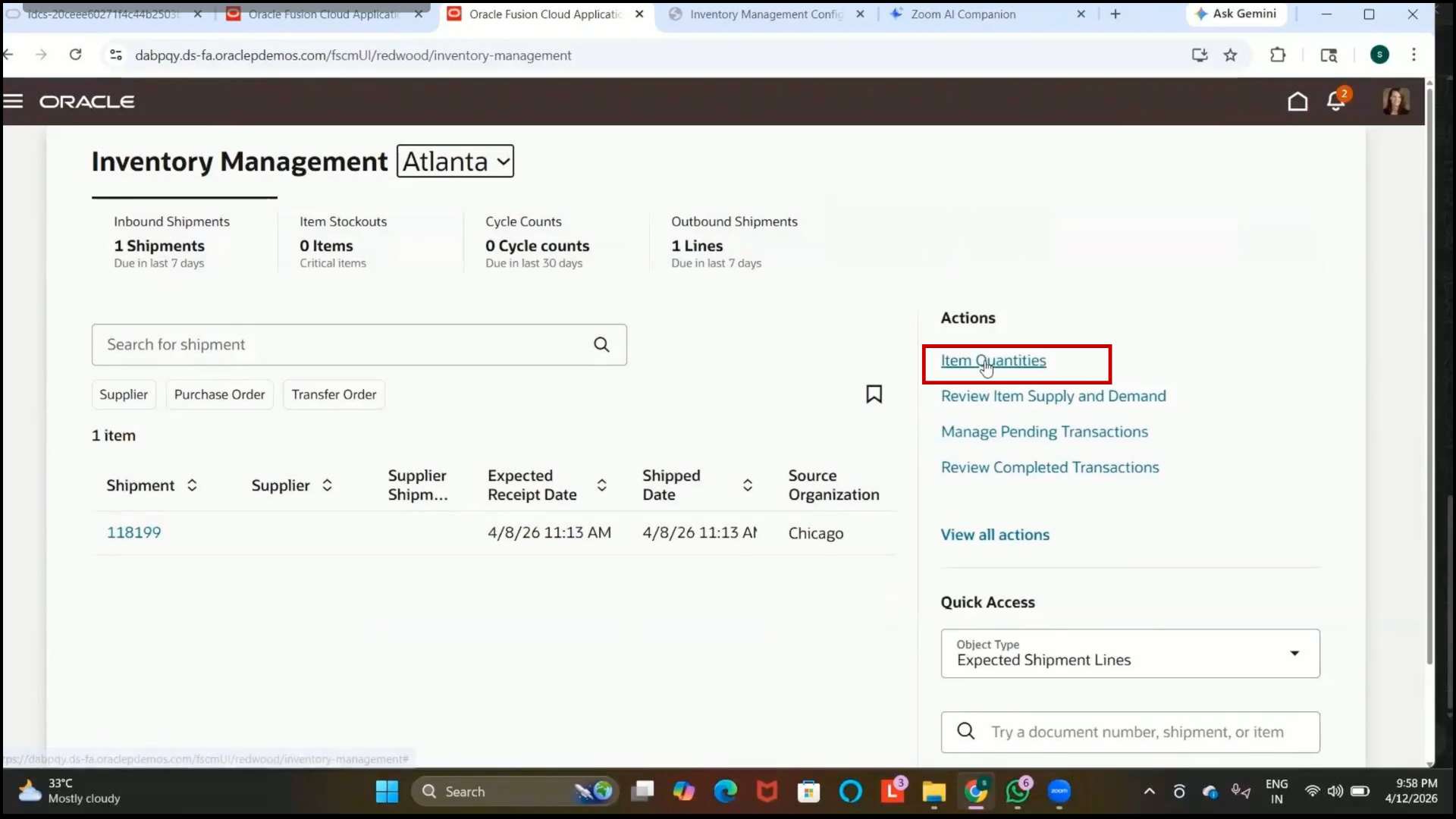Open clock showing 9:58 PM

tap(1410, 791)
